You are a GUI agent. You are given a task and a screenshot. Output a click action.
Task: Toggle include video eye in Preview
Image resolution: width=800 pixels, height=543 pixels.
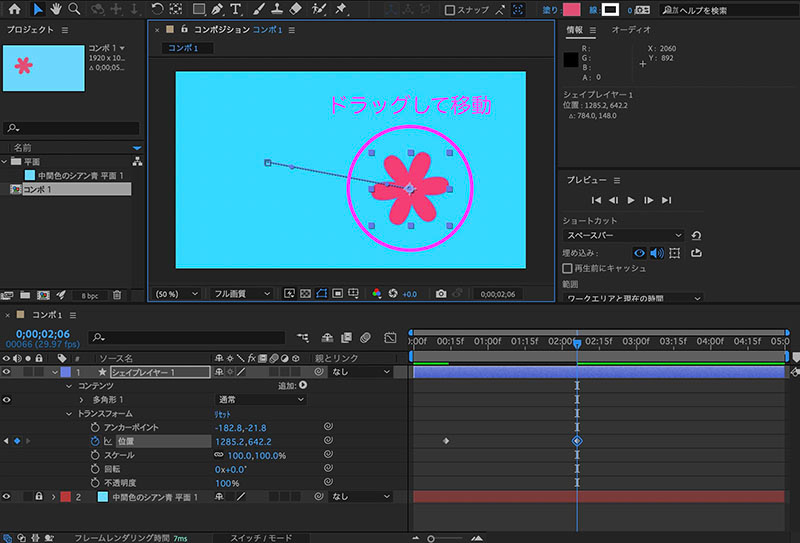pos(639,253)
